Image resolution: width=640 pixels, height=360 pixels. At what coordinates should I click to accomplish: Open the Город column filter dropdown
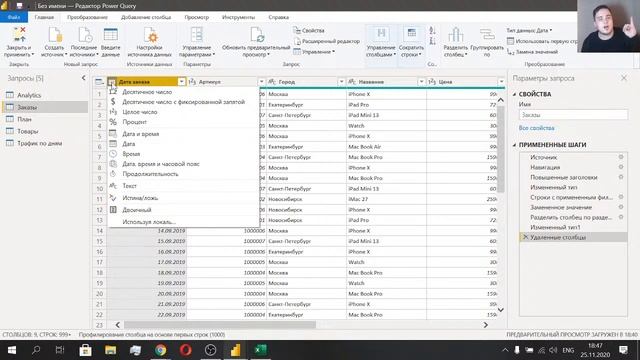[342, 82]
